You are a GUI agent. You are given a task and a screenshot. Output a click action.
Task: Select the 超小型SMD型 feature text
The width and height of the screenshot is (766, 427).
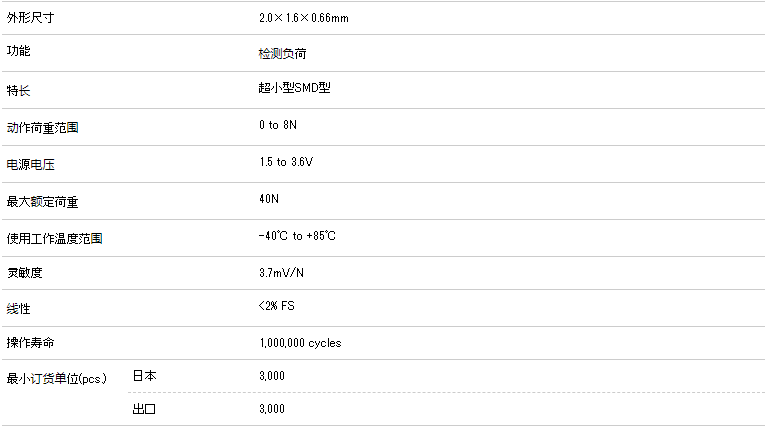[x=294, y=88]
